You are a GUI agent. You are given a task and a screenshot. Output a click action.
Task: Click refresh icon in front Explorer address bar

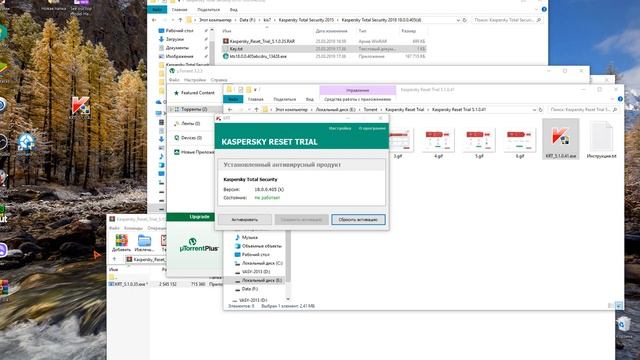[x=541, y=110]
